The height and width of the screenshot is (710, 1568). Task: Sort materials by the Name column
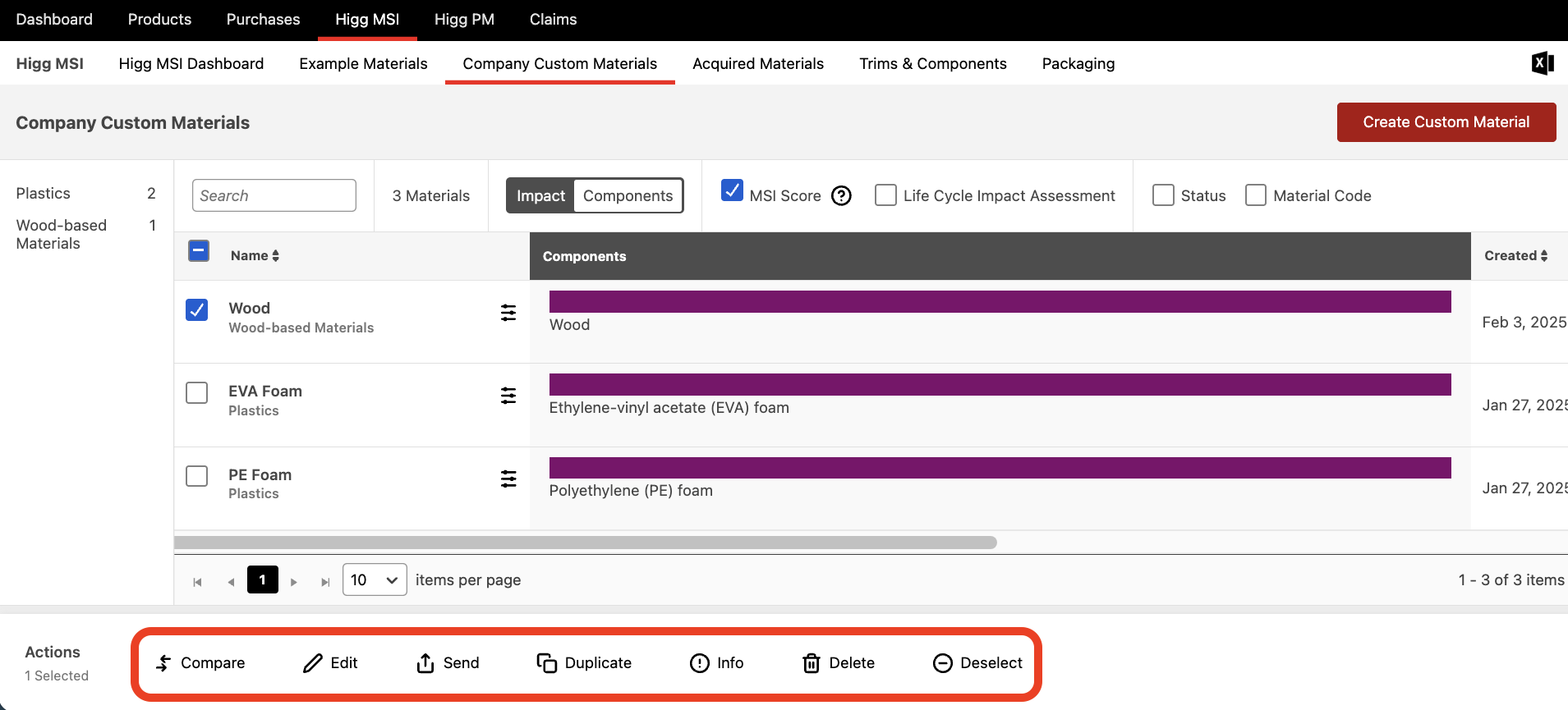click(x=255, y=256)
